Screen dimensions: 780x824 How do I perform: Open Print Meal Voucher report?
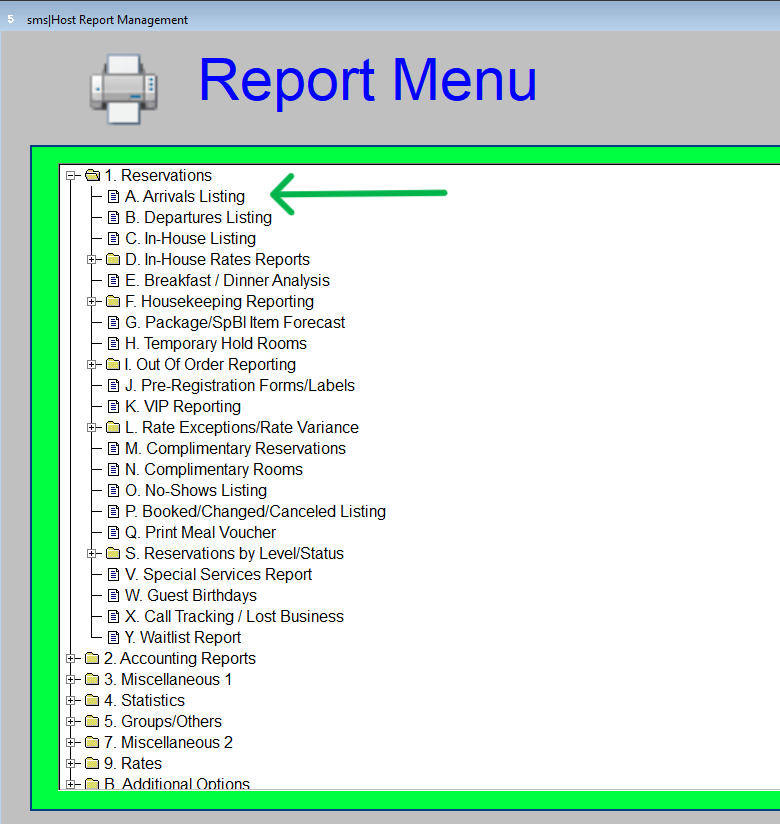[x=200, y=533]
